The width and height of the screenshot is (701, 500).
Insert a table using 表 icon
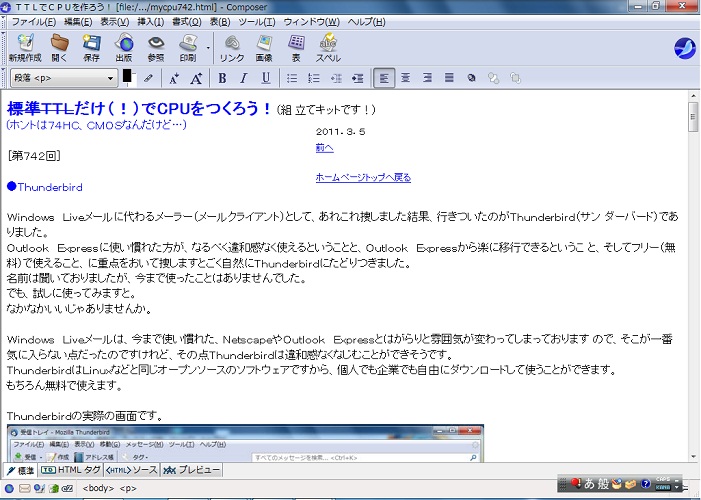[x=296, y=47]
